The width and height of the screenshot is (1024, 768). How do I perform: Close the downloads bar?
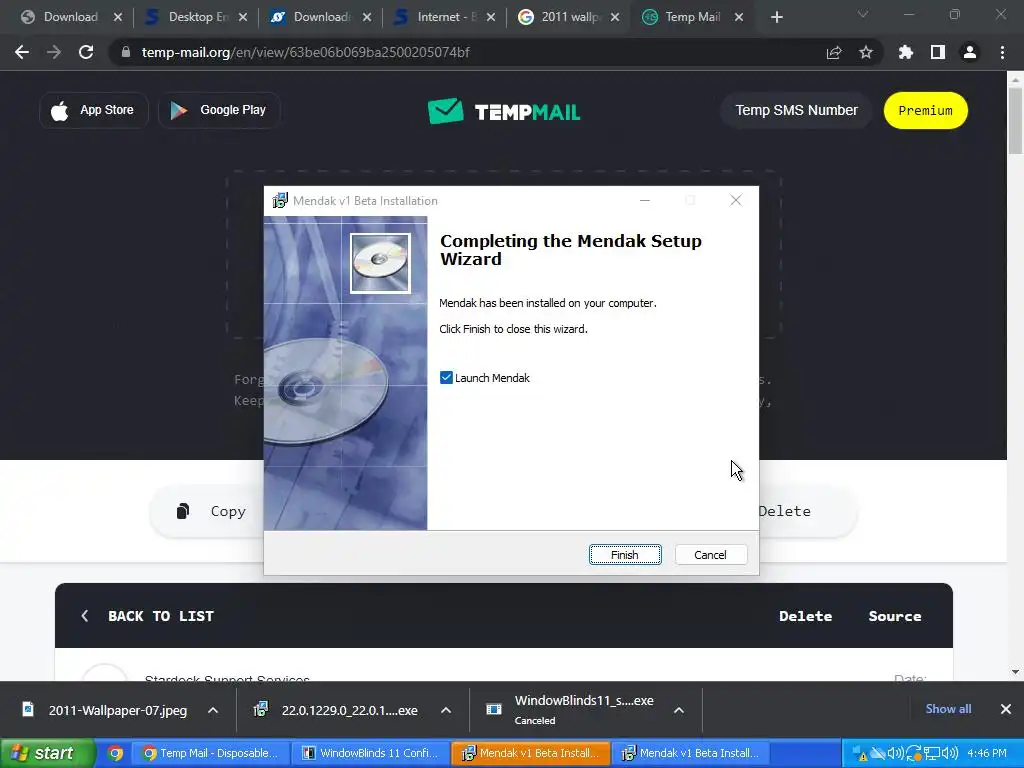[x=1006, y=709]
